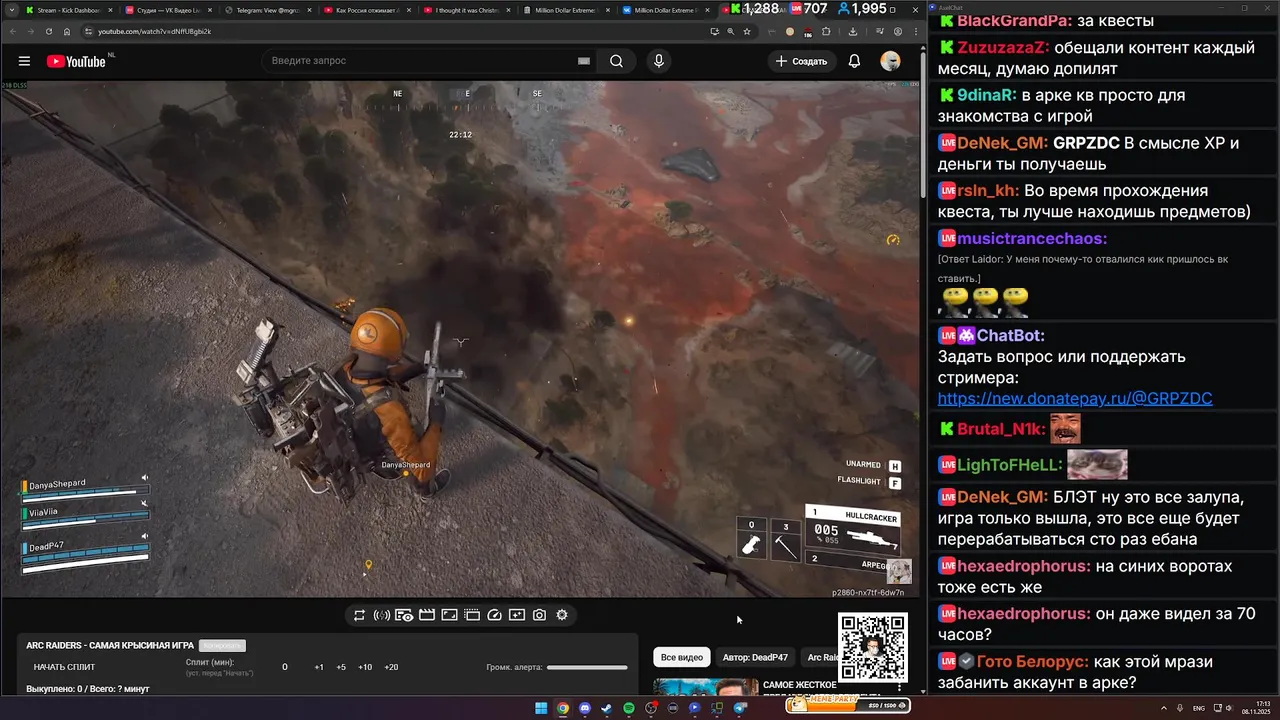
Task: Click the add-screen plus icon in overlay toolbar
Action: point(517,615)
